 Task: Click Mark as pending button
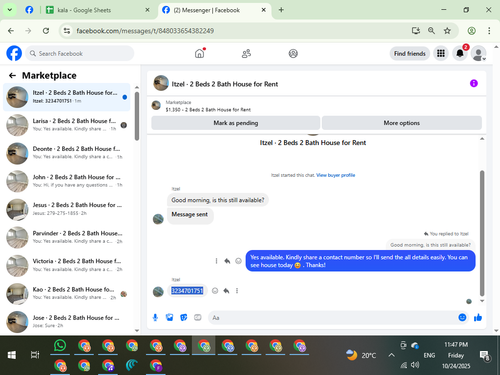(x=236, y=123)
